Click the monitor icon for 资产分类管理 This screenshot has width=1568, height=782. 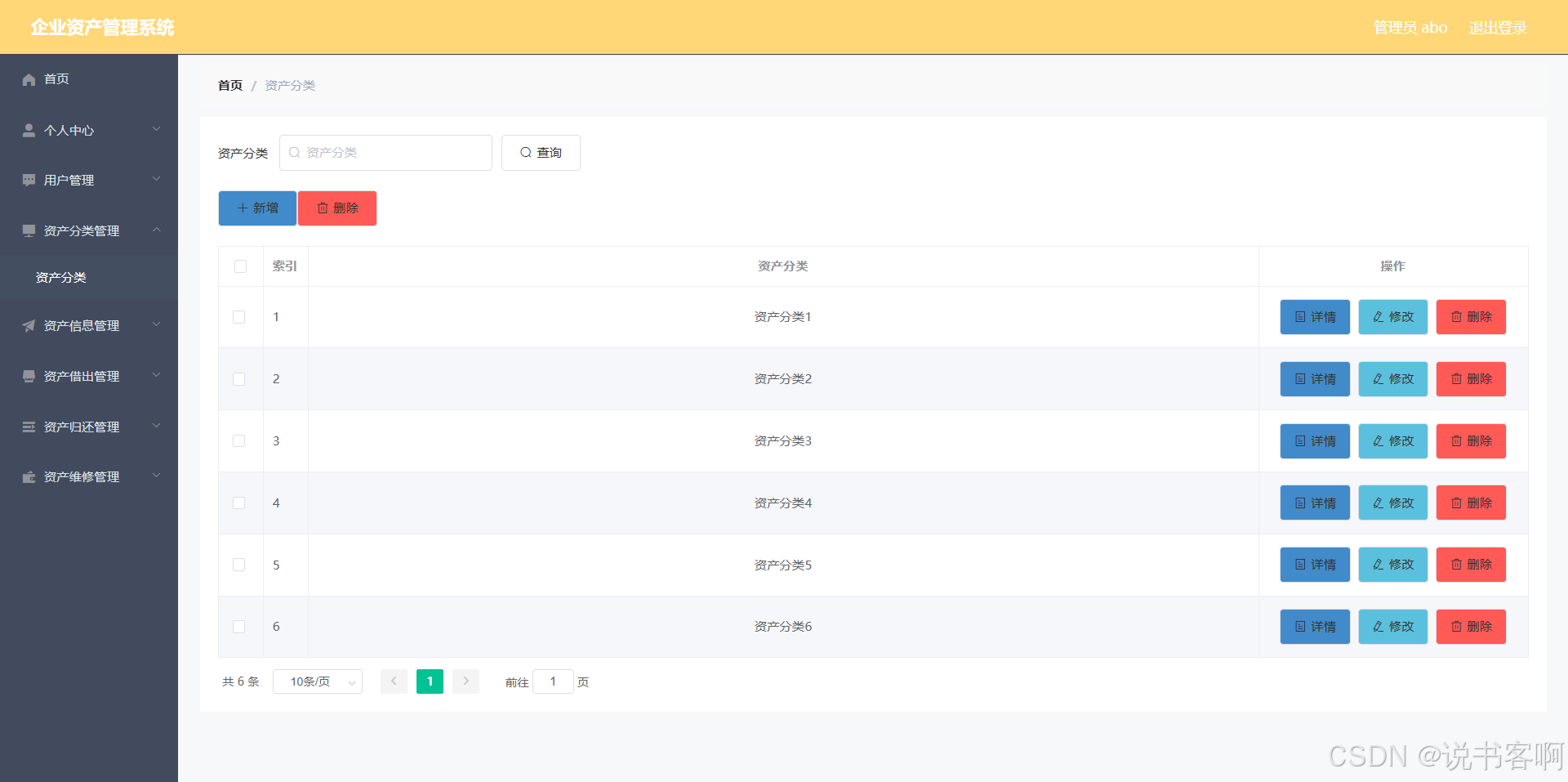point(28,230)
